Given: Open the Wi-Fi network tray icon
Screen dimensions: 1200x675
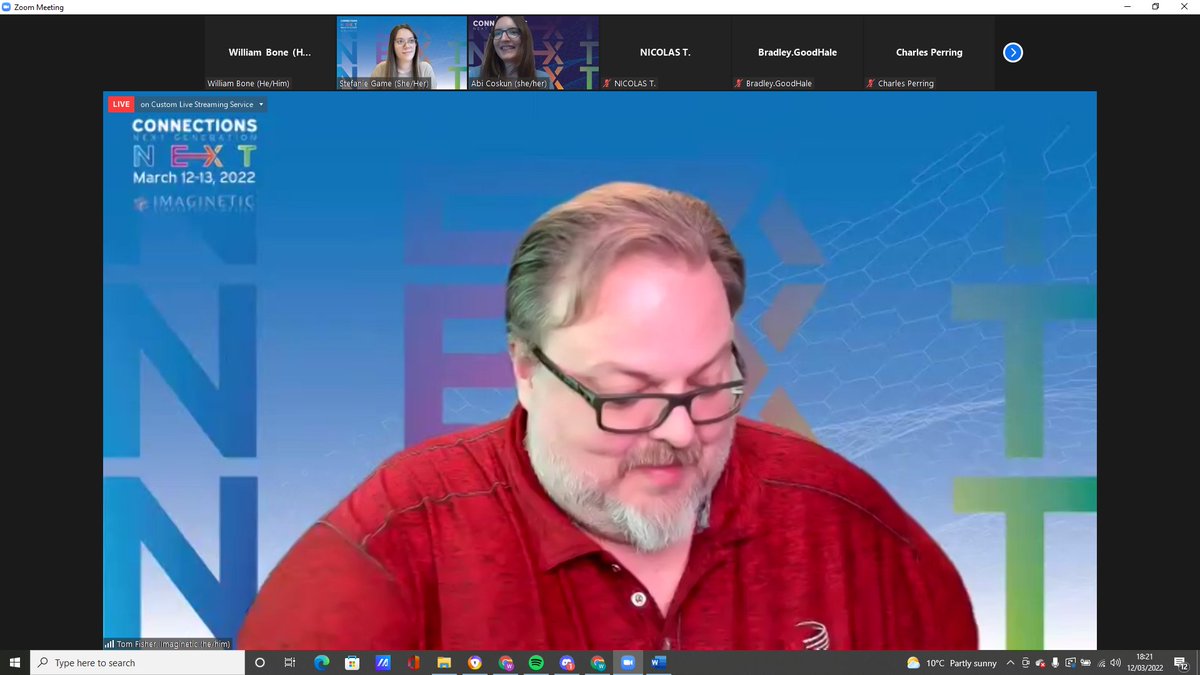Looking at the screenshot, I should click(x=1099, y=662).
